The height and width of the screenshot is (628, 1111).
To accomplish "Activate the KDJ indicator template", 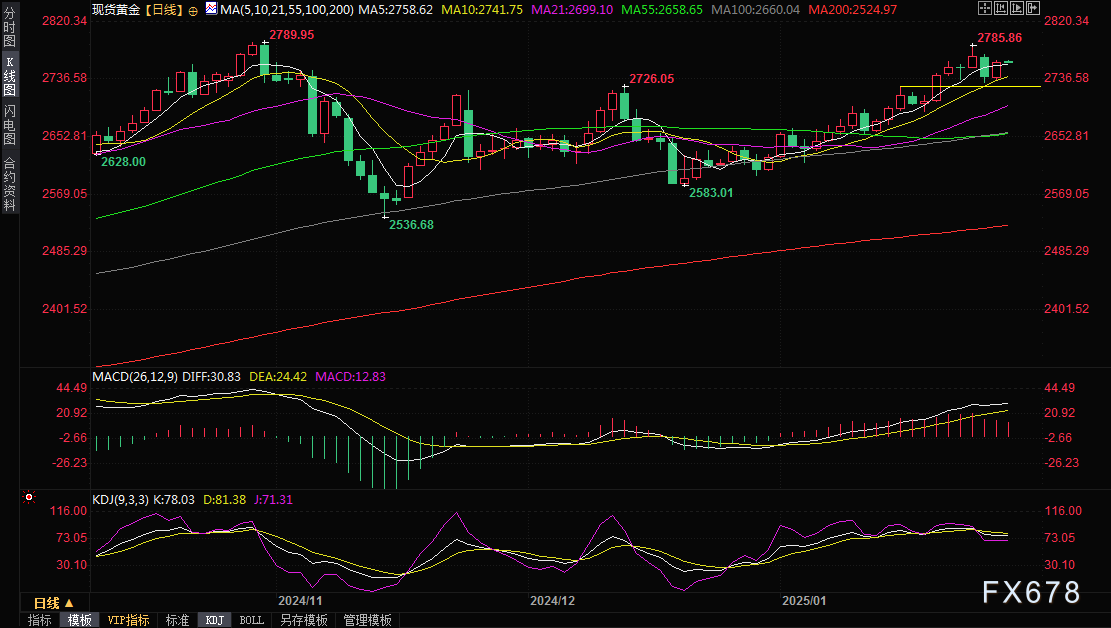I will [x=214, y=620].
